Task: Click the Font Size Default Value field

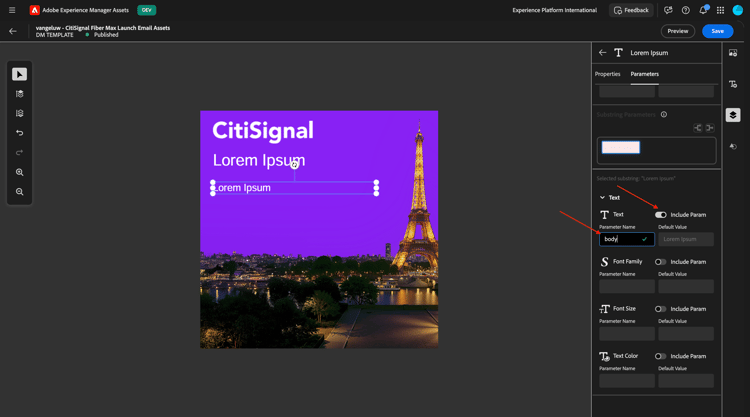Action: (x=686, y=334)
